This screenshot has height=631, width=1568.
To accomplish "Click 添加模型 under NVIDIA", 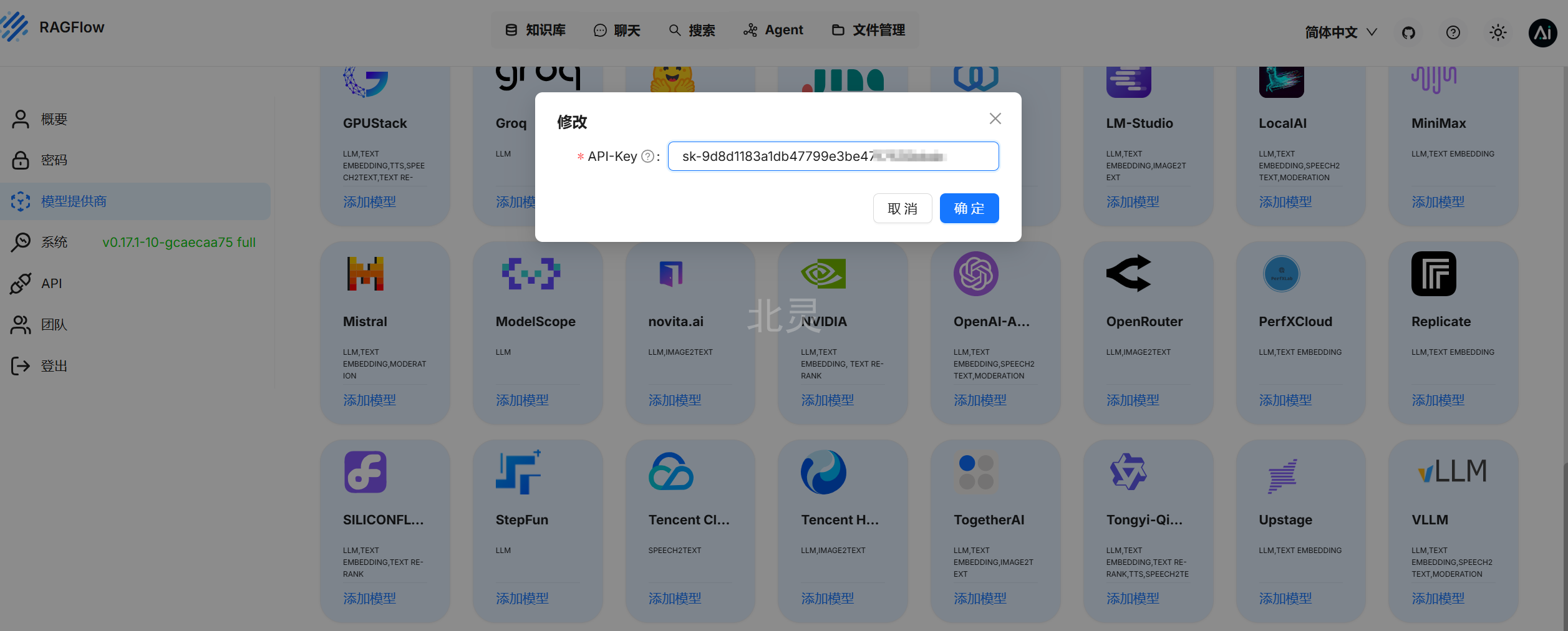I will point(827,400).
